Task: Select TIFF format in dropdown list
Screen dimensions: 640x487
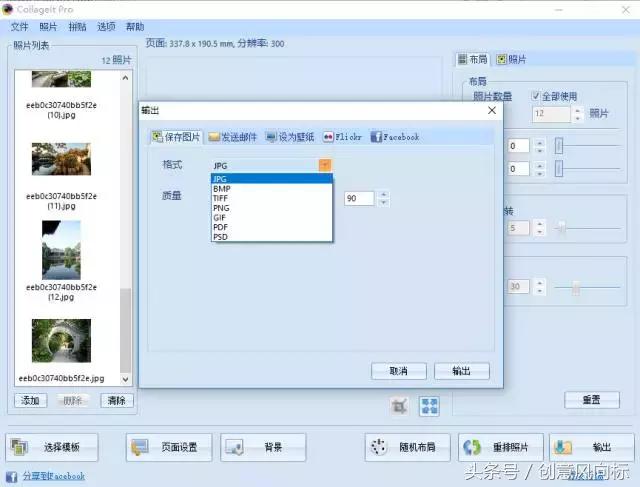Action: [271, 198]
